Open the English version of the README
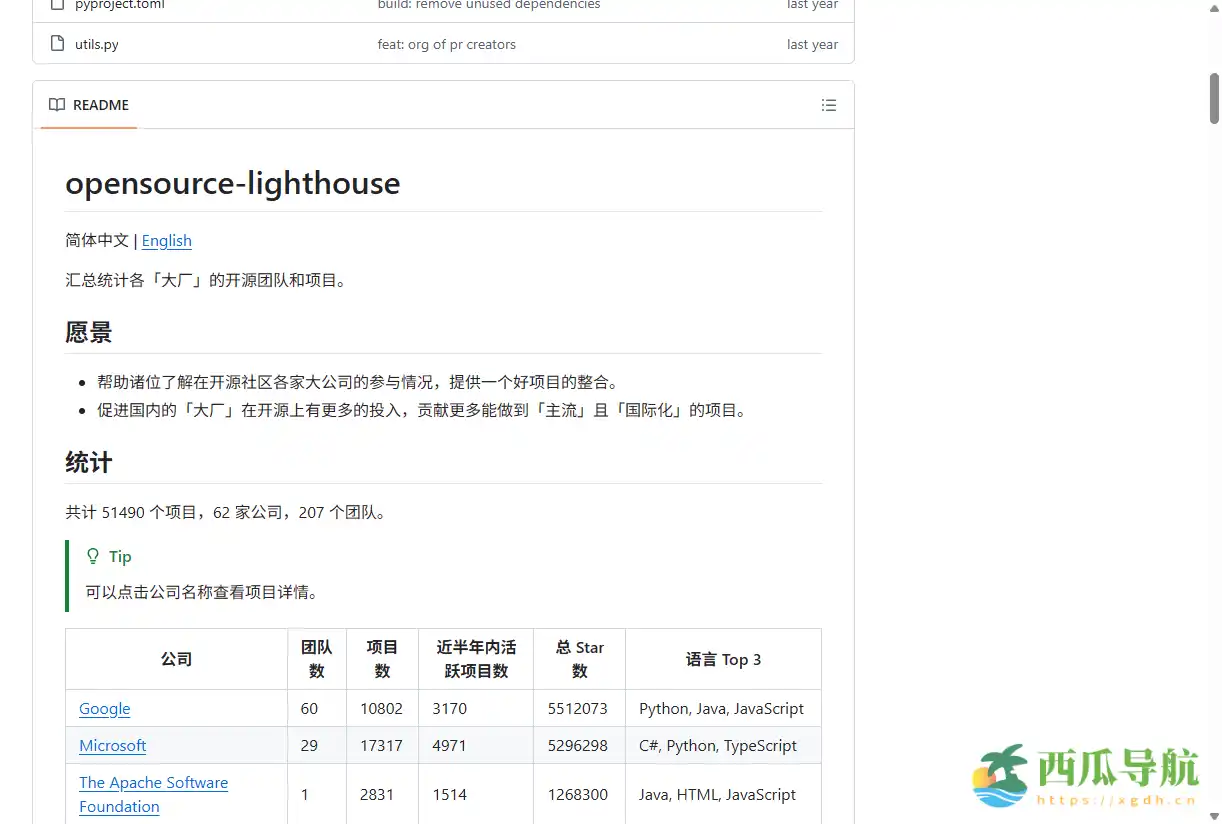Image resolution: width=1222 pixels, height=824 pixels. [x=166, y=241]
